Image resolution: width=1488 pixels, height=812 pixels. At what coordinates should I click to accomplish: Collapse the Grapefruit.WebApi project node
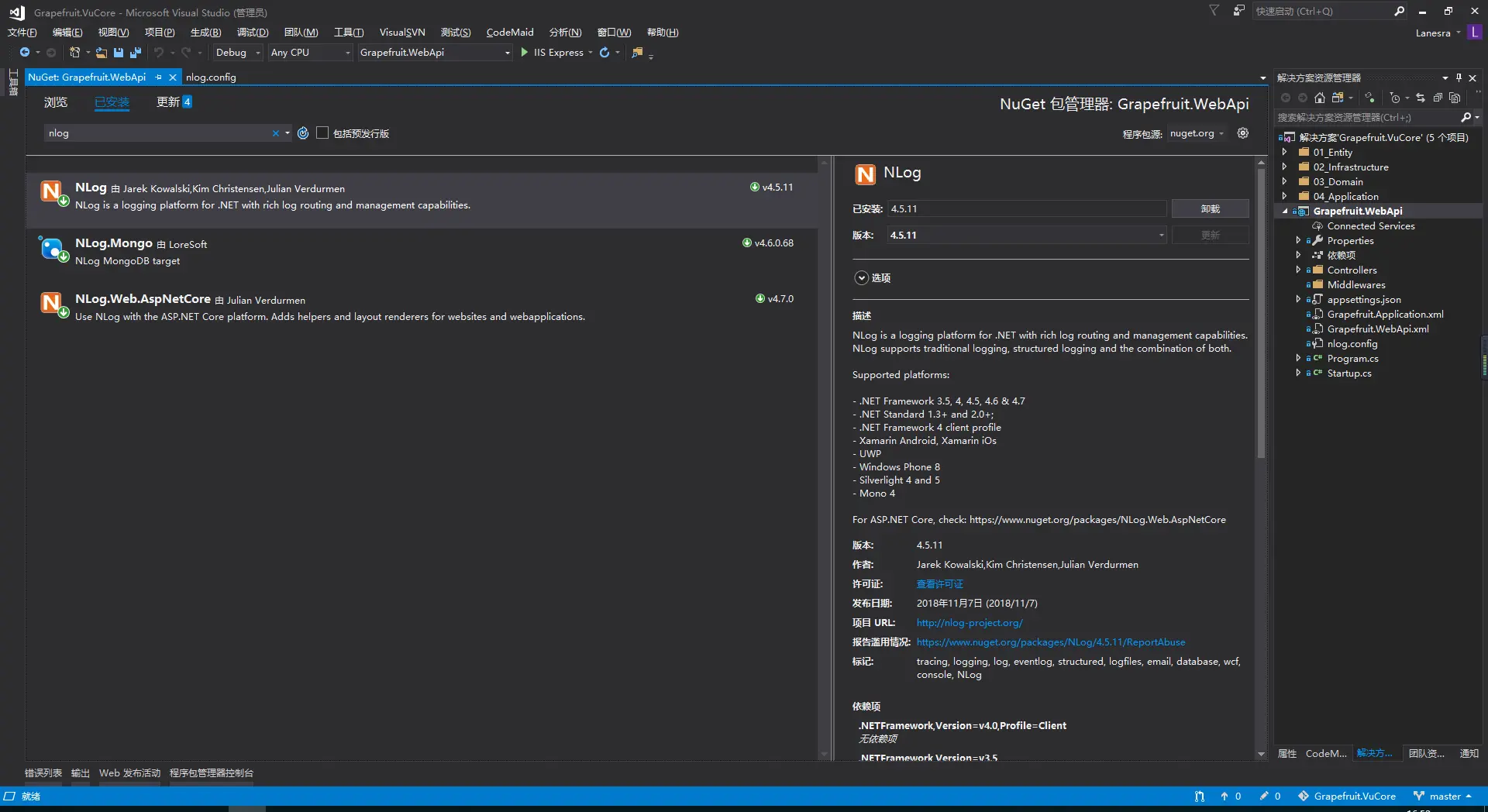[1285, 211]
